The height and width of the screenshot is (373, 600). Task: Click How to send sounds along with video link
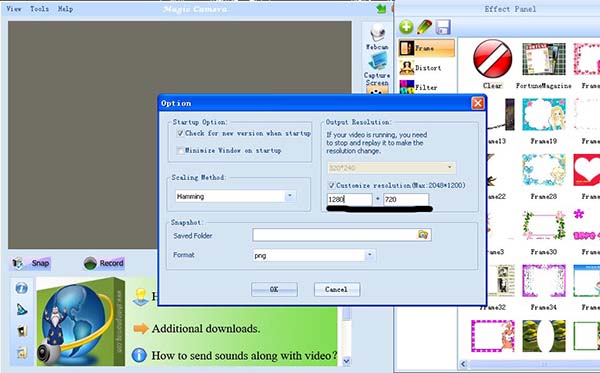[244, 355]
